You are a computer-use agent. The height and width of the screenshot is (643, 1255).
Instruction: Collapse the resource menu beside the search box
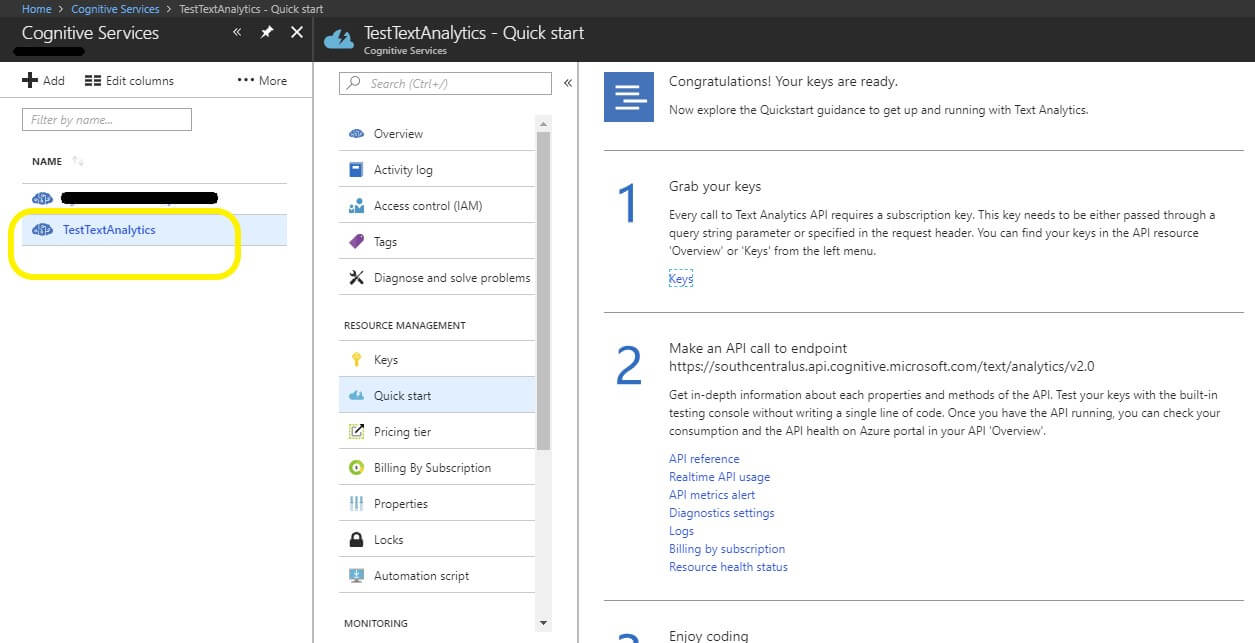[567, 83]
